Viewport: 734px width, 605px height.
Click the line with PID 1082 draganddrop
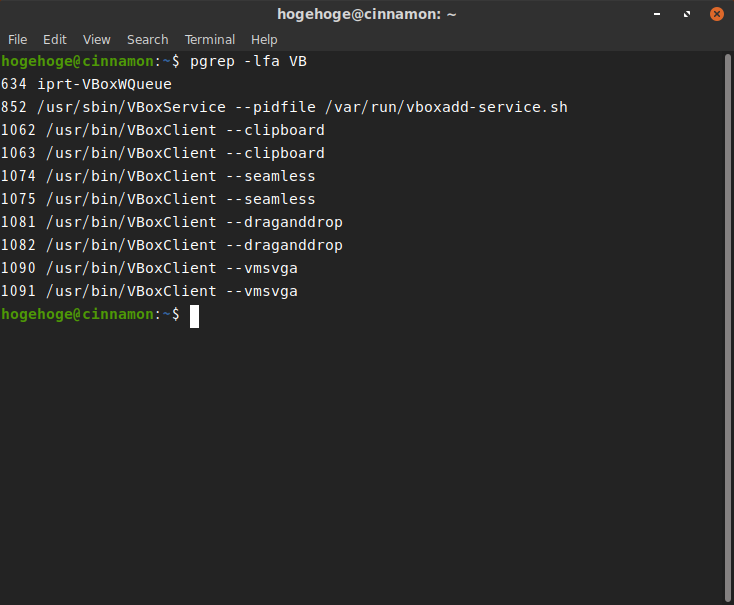tap(172, 245)
